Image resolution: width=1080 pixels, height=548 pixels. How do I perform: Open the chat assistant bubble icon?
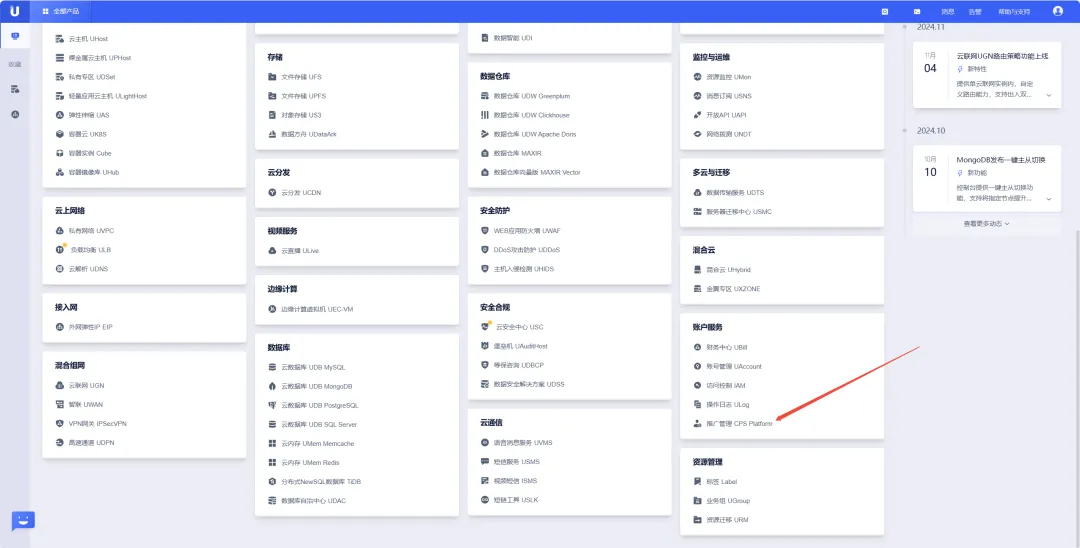click(x=22, y=521)
